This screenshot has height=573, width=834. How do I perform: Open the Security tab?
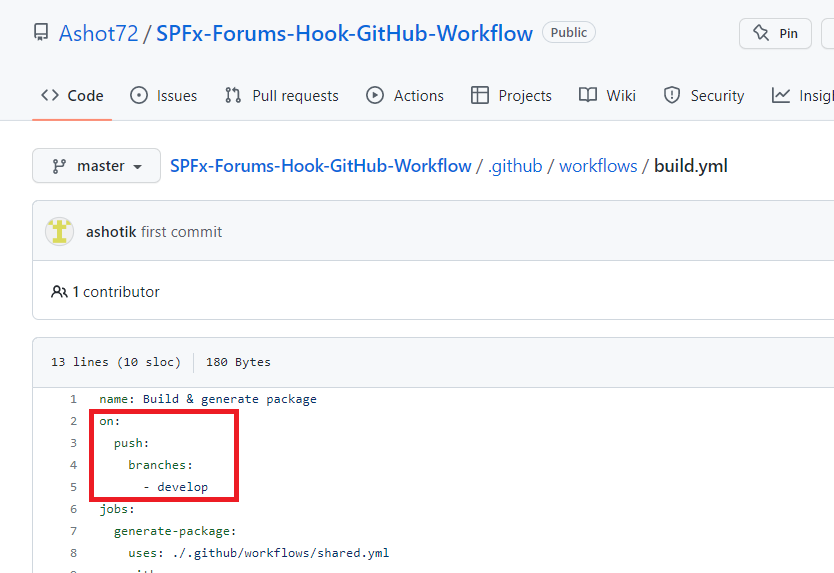(704, 96)
